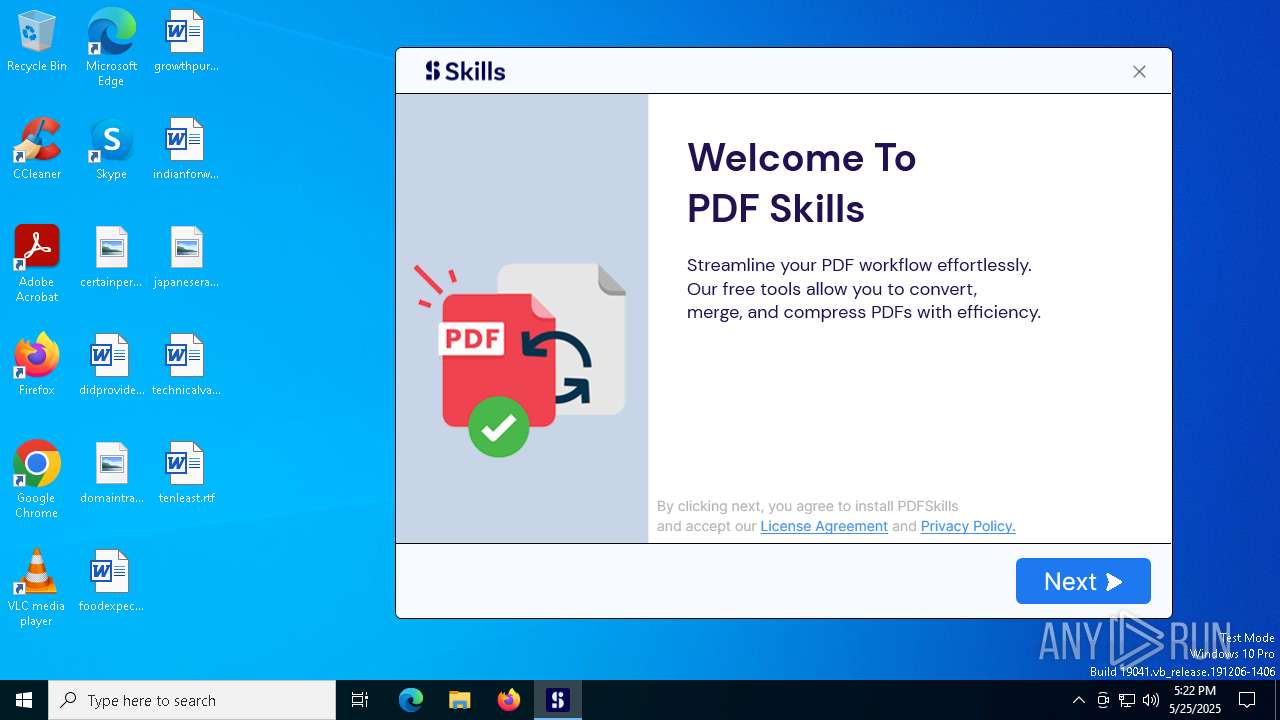Select the Firefox desktop shortcut
Viewport: 1280px width, 720px height.
pyautogui.click(x=37, y=366)
